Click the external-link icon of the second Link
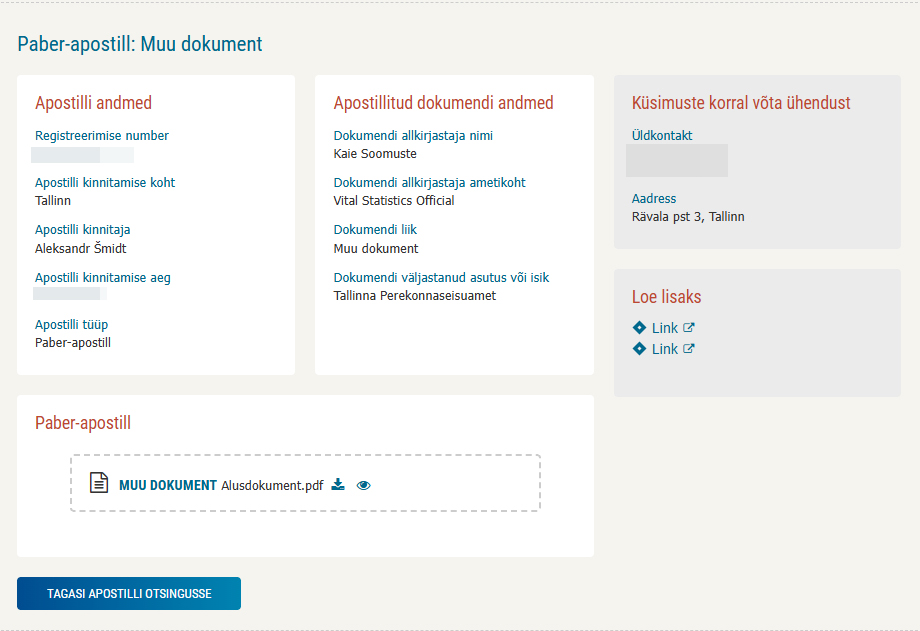Viewport: 920px width, 631px height. [689, 349]
